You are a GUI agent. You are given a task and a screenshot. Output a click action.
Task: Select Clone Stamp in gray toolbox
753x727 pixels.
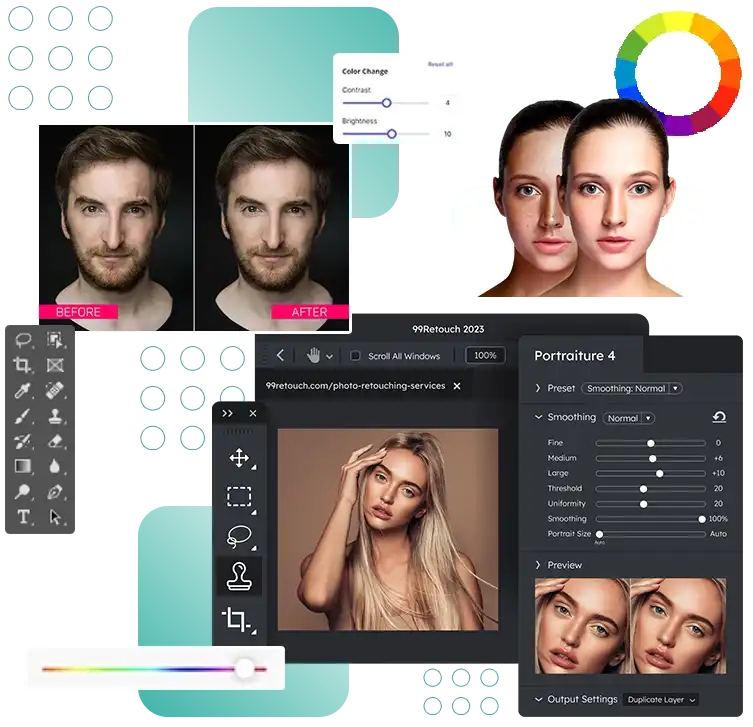tap(56, 416)
